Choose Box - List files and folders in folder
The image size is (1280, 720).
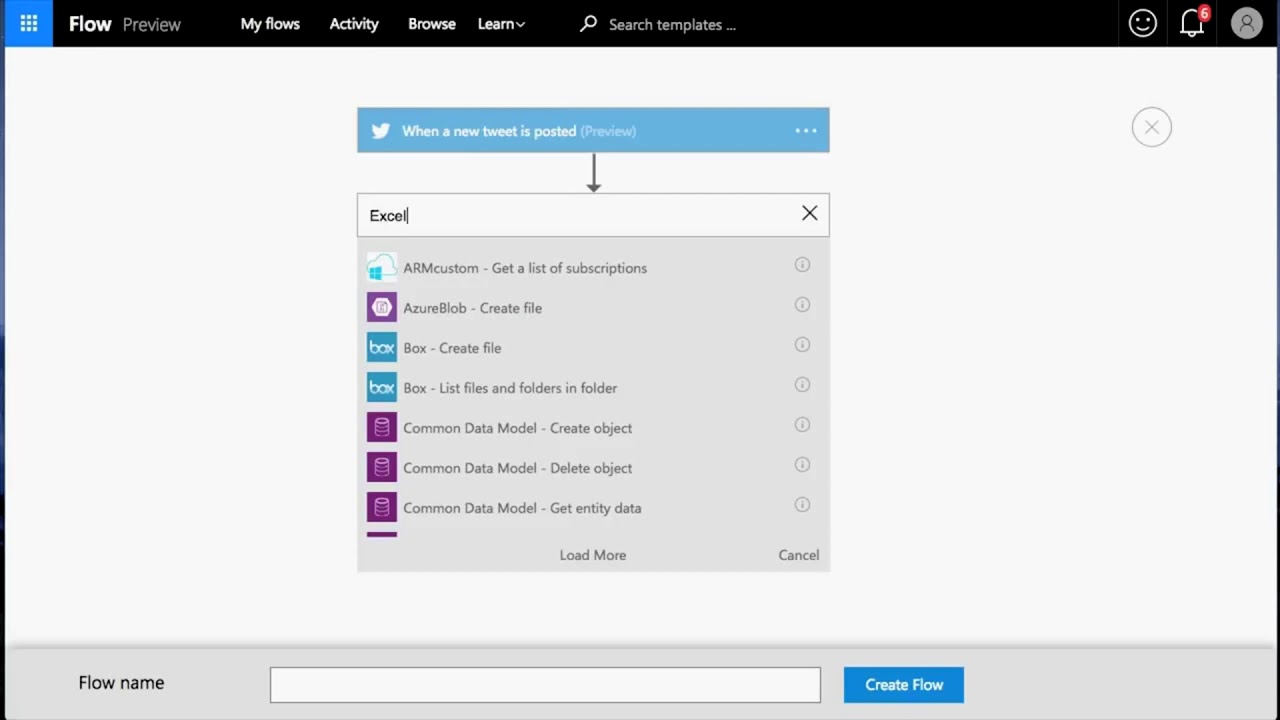click(x=510, y=388)
